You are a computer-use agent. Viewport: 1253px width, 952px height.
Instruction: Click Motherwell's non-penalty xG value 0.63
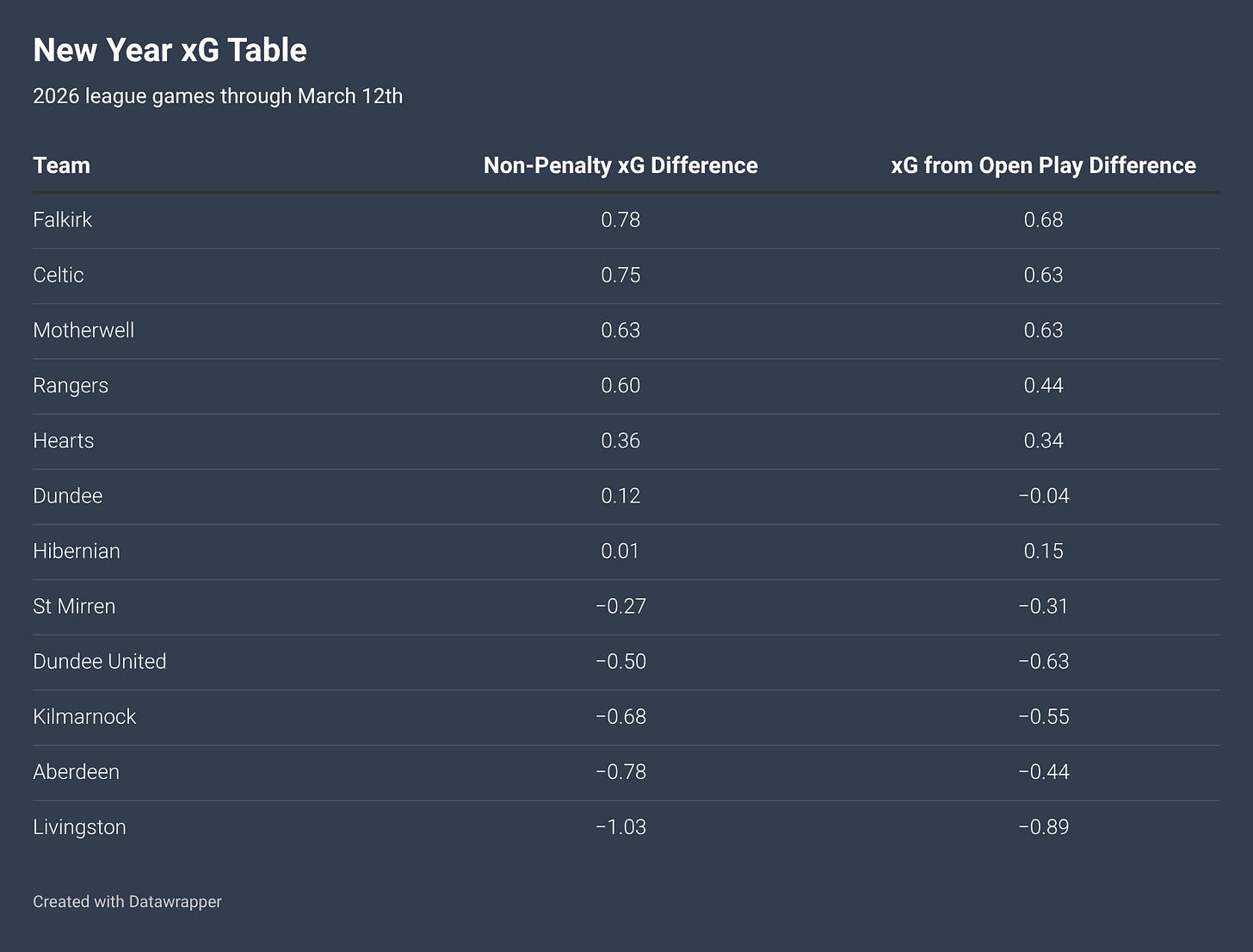(620, 330)
